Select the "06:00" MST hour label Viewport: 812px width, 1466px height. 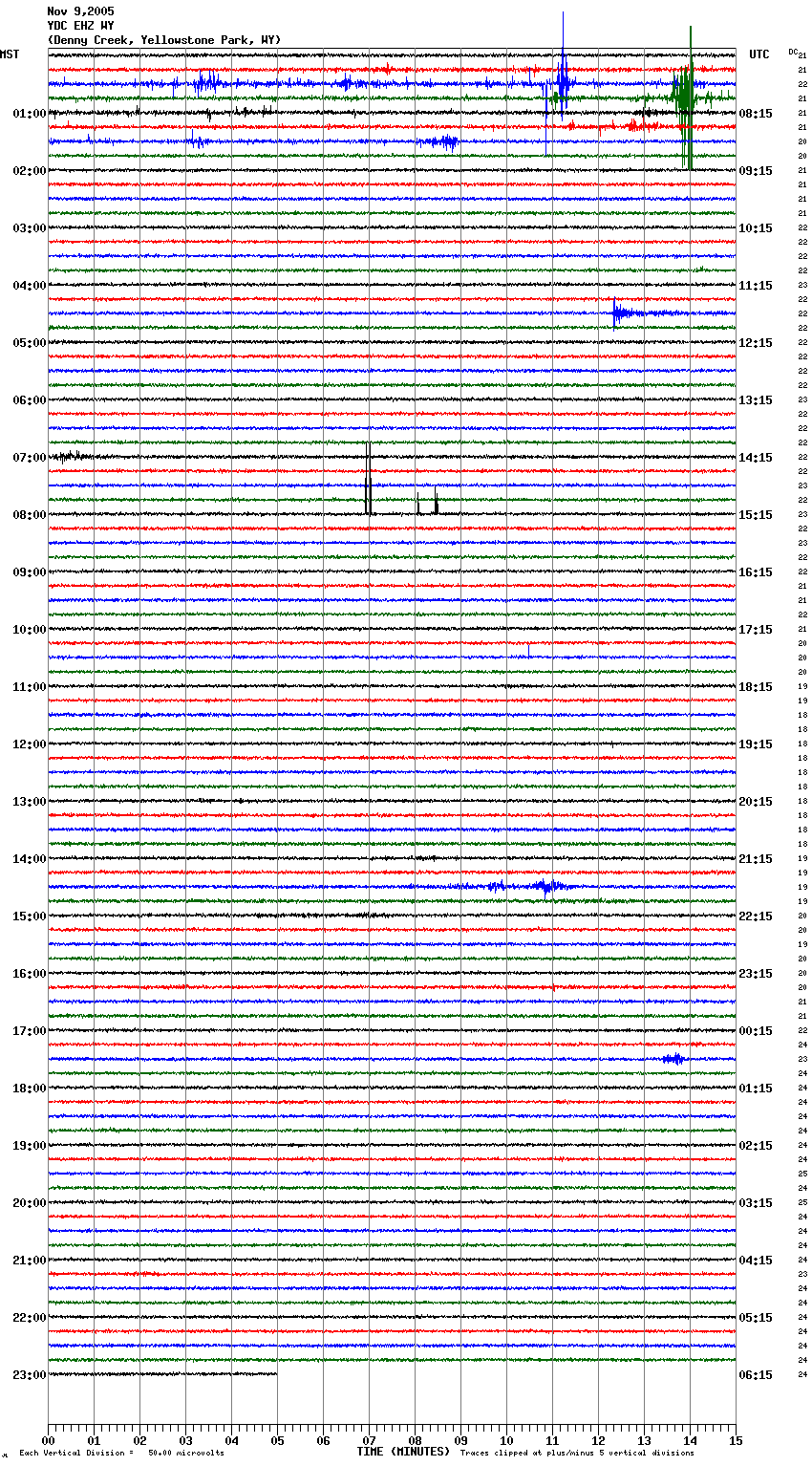[30, 400]
